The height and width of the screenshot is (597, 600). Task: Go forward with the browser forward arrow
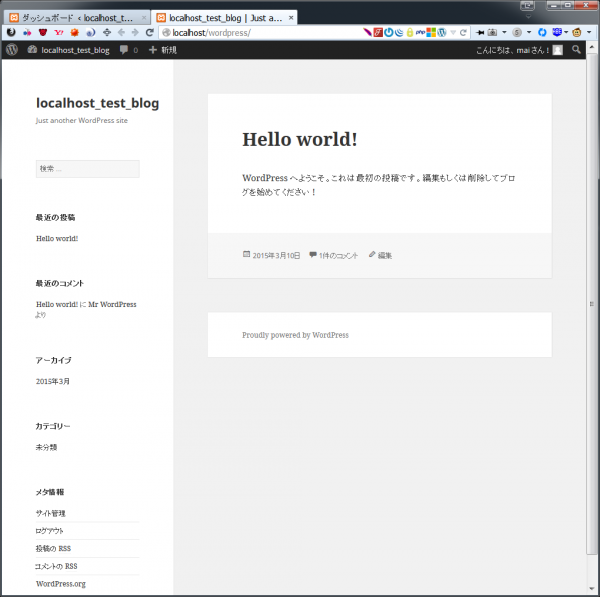click(135, 33)
